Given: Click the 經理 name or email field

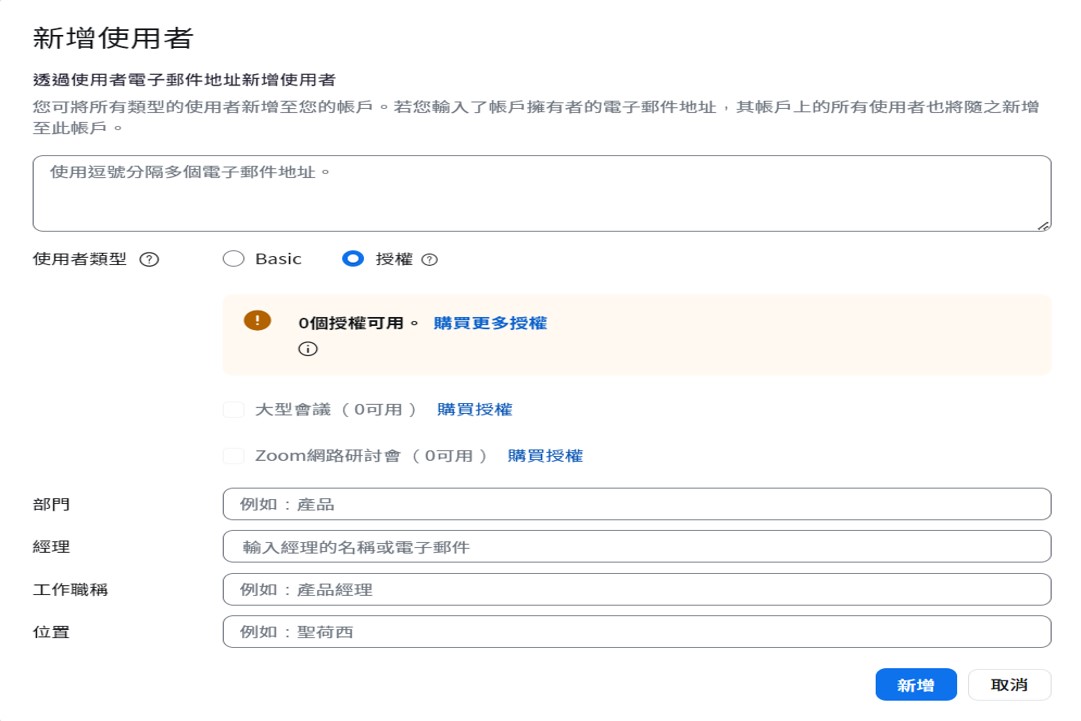Looking at the screenshot, I should [636, 547].
